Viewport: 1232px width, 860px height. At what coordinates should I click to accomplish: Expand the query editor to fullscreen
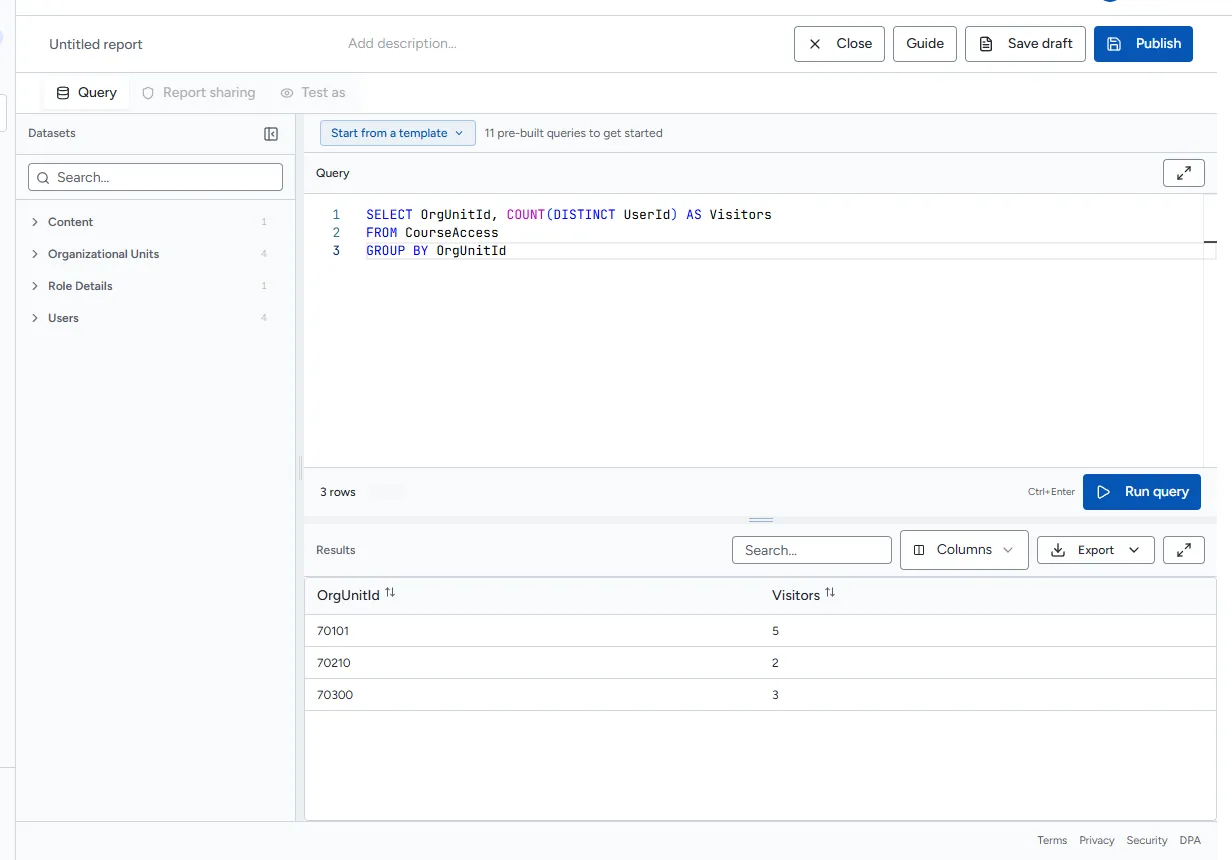pos(1184,173)
